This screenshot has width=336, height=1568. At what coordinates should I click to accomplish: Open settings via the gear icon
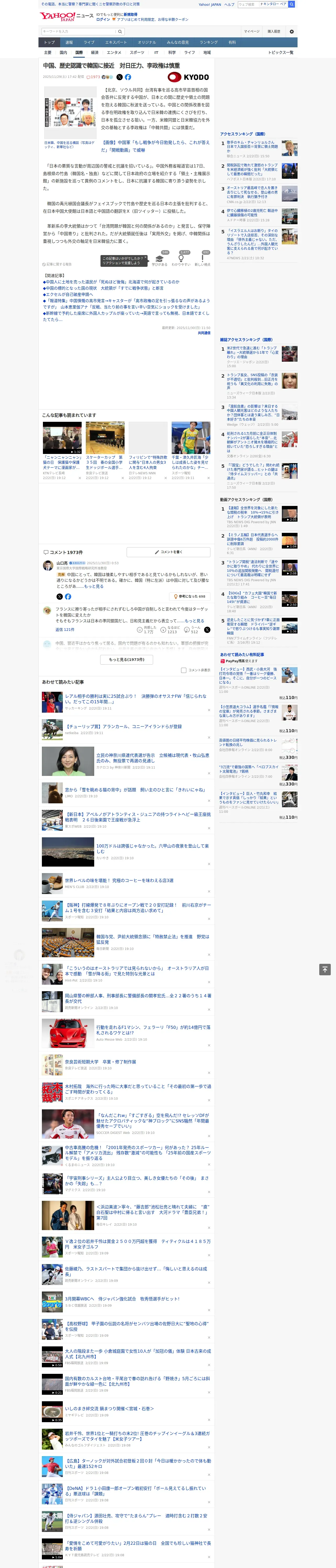point(291,32)
